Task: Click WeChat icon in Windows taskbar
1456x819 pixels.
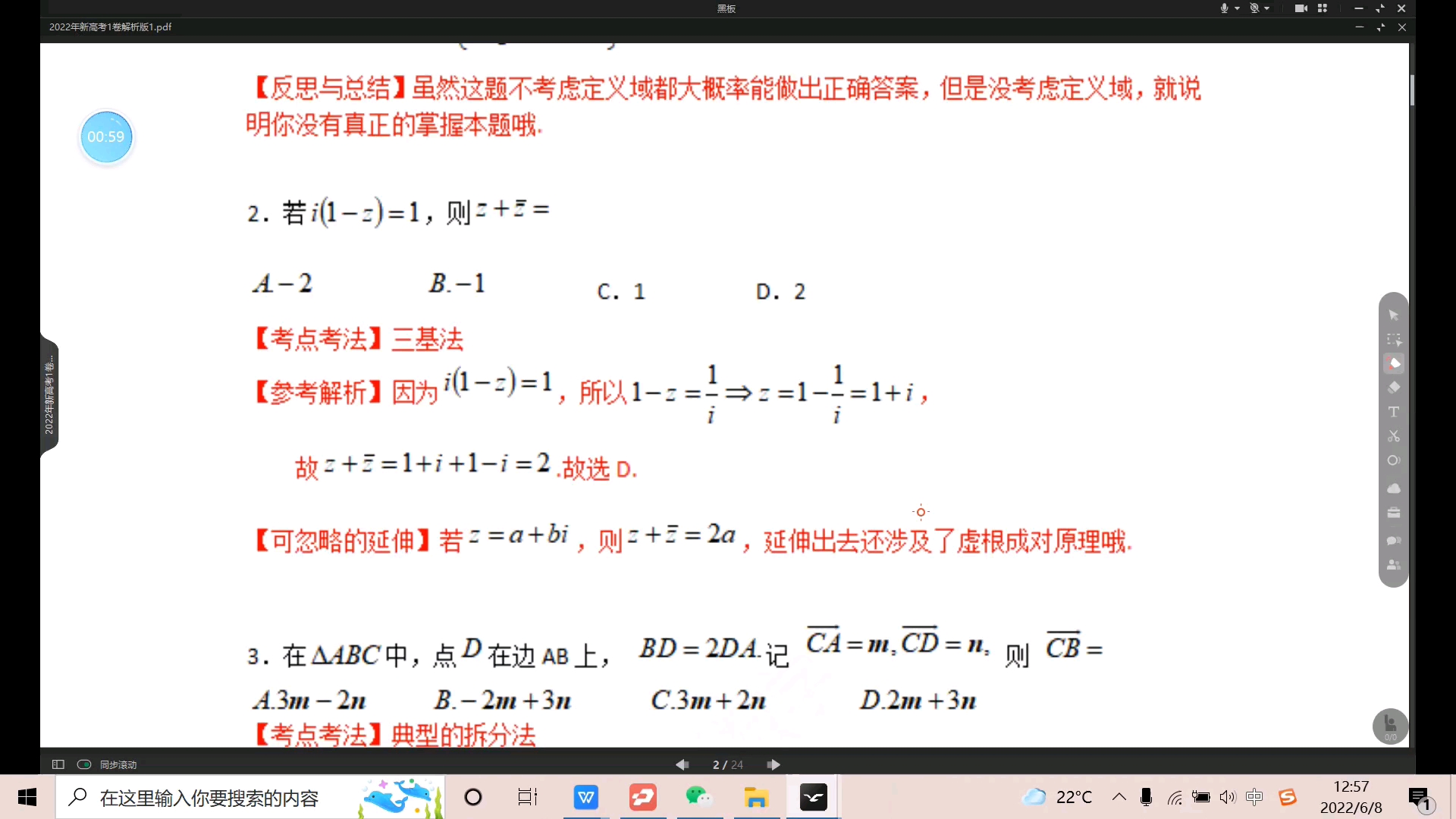Action: point(699,797)
